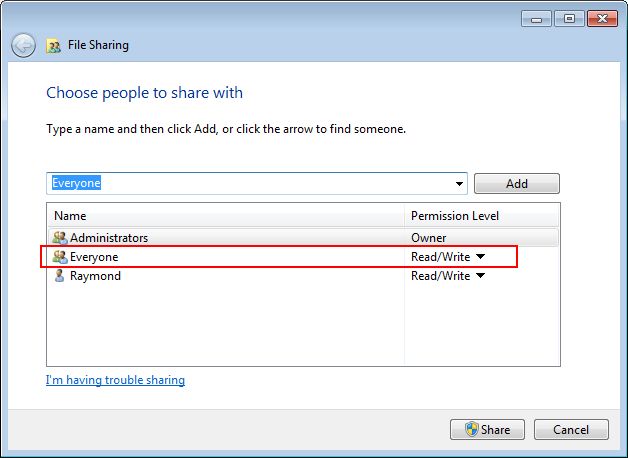This screenshot has width=628, height=458.
Task: Open the I'm having trouble sharing link
Action: (x=115, y=380)
